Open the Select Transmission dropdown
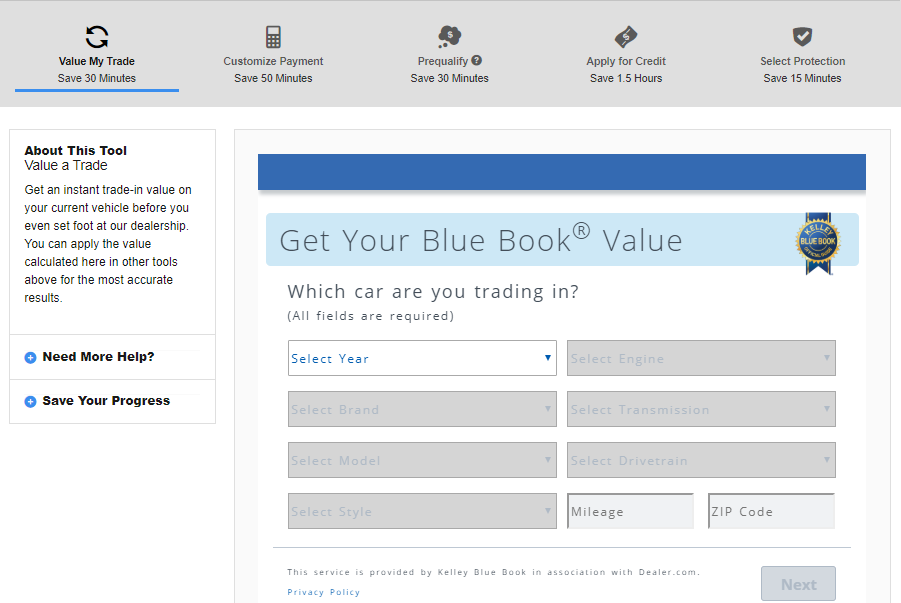This screenshot has width=901, height=603. 701,409
